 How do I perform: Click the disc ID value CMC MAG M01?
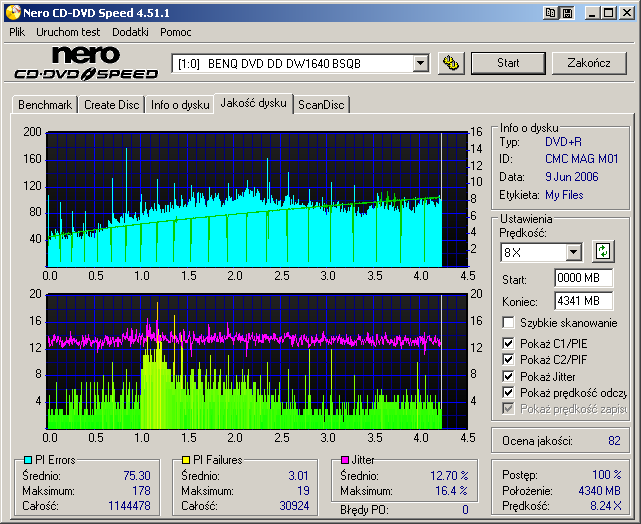click(x=582, y=159)
